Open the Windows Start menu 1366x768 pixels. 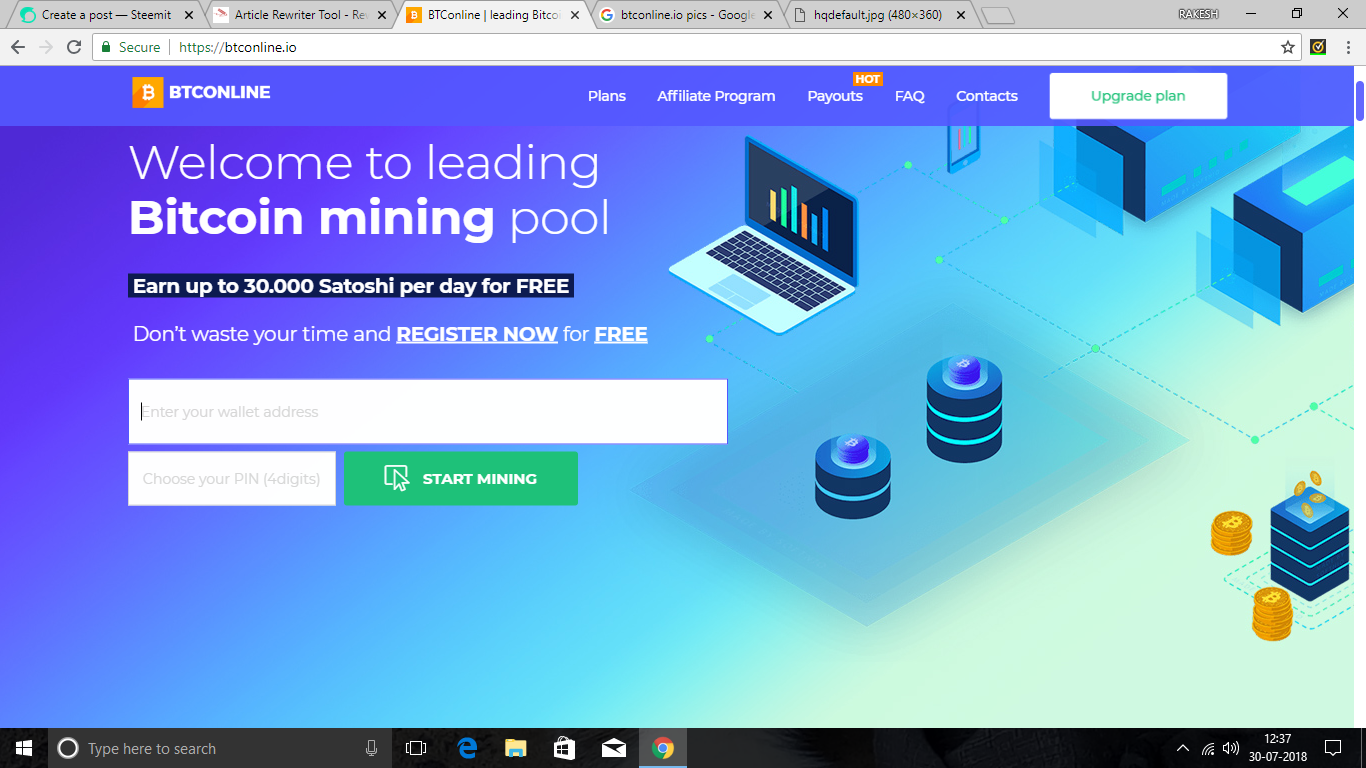click(24, 748)
